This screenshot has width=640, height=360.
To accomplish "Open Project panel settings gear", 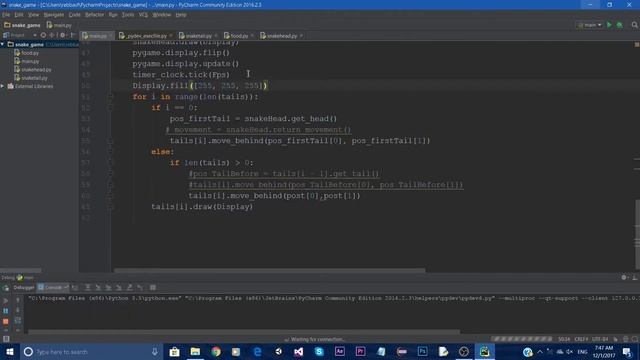I will pyautogui.click(x=62, y=36).
